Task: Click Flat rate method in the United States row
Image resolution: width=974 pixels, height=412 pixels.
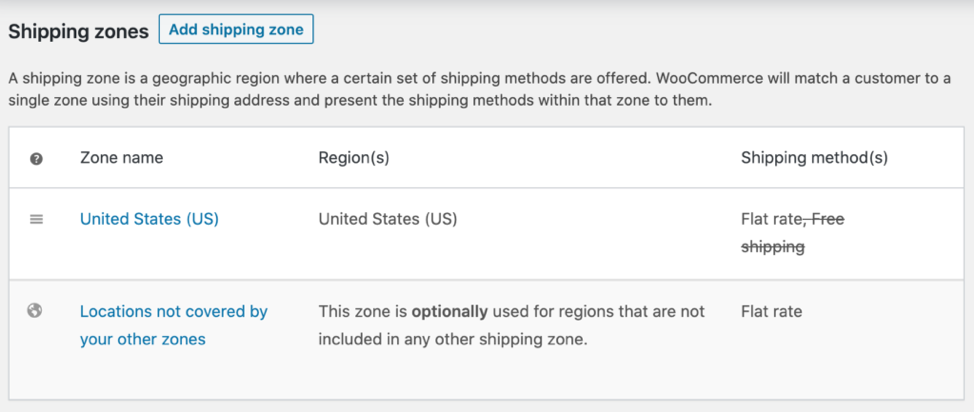Action: [x=771, y=219]
